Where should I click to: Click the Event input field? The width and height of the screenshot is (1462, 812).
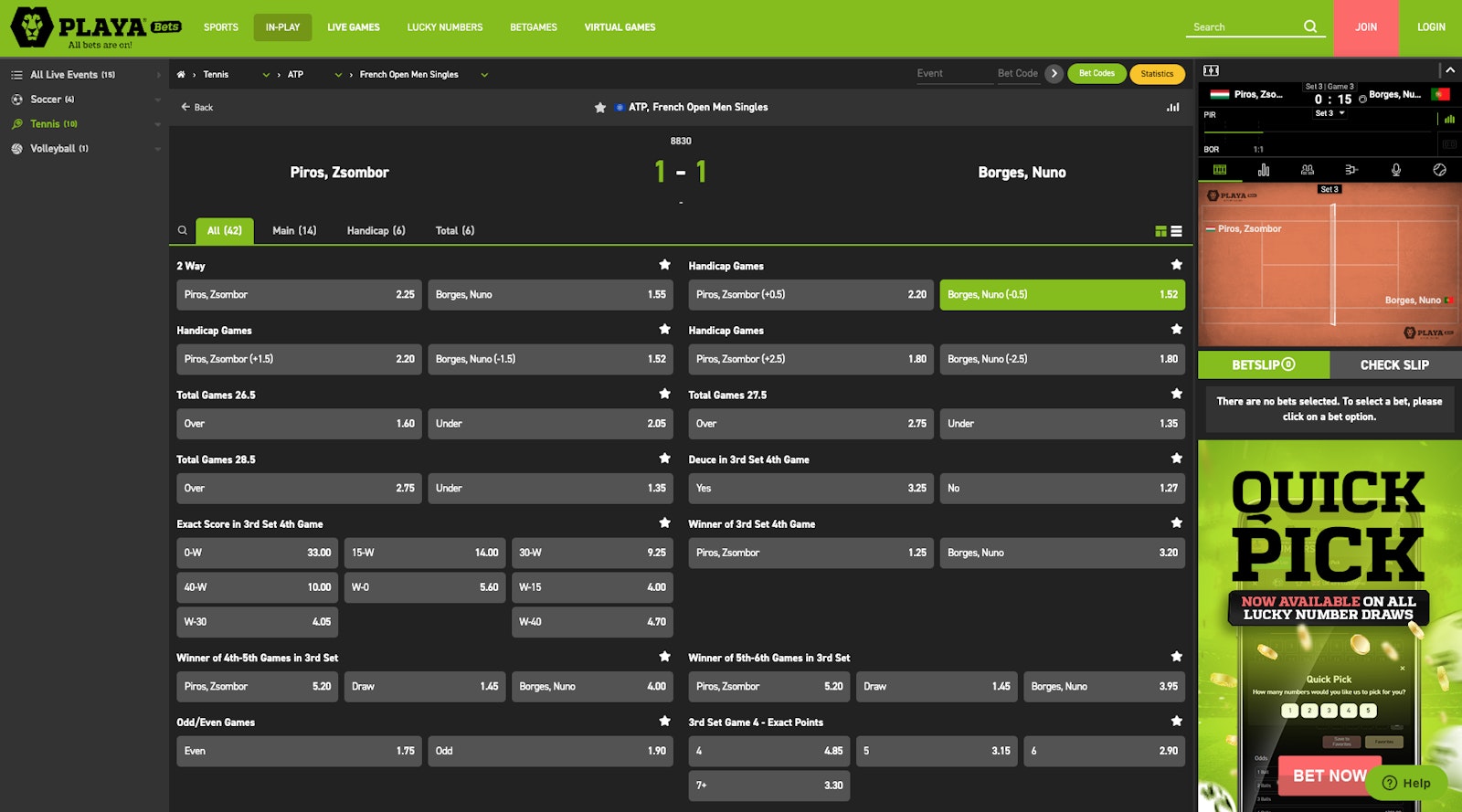tap(954, 74)
